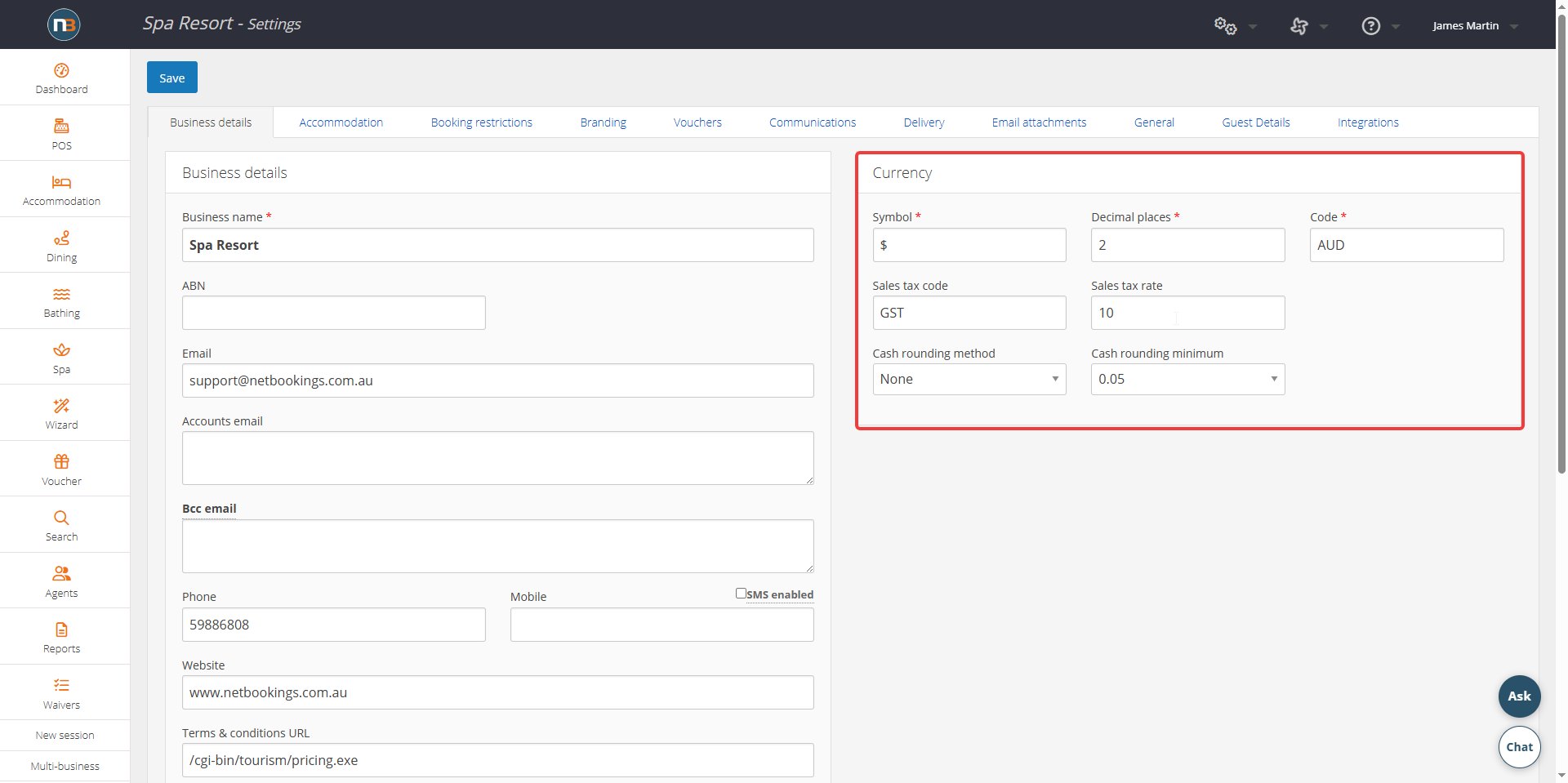Click the Bcc email text area

[498, 546]
